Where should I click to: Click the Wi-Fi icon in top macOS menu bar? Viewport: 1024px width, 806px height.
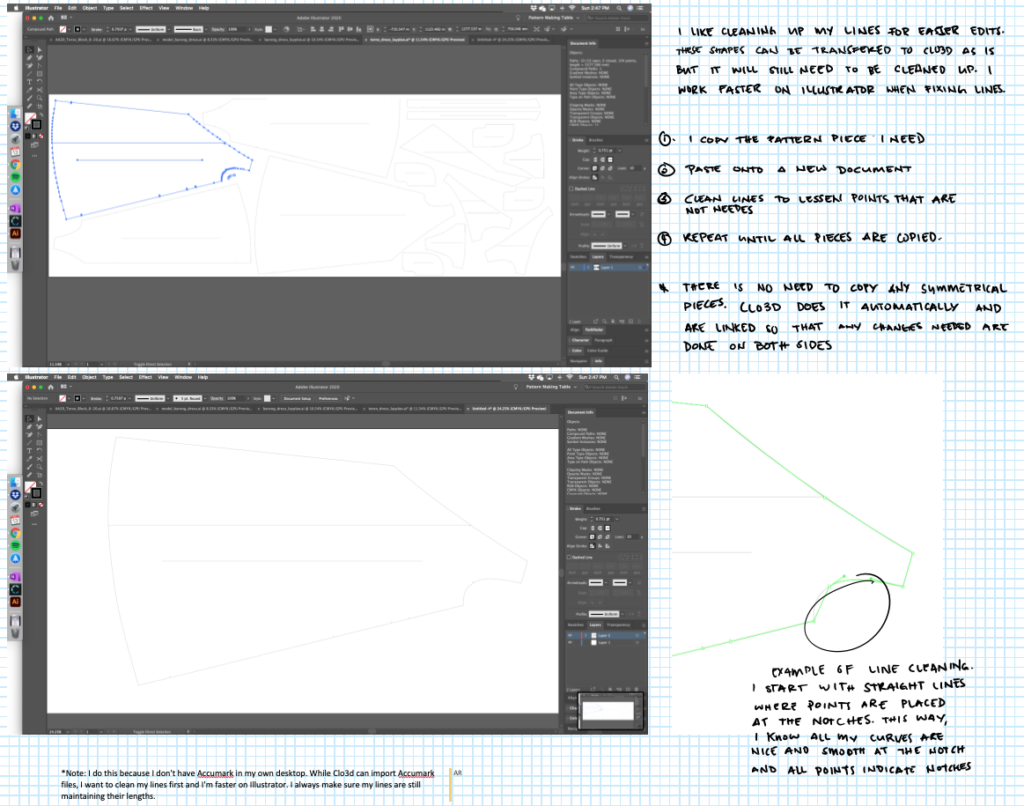(x=572, y=8)
